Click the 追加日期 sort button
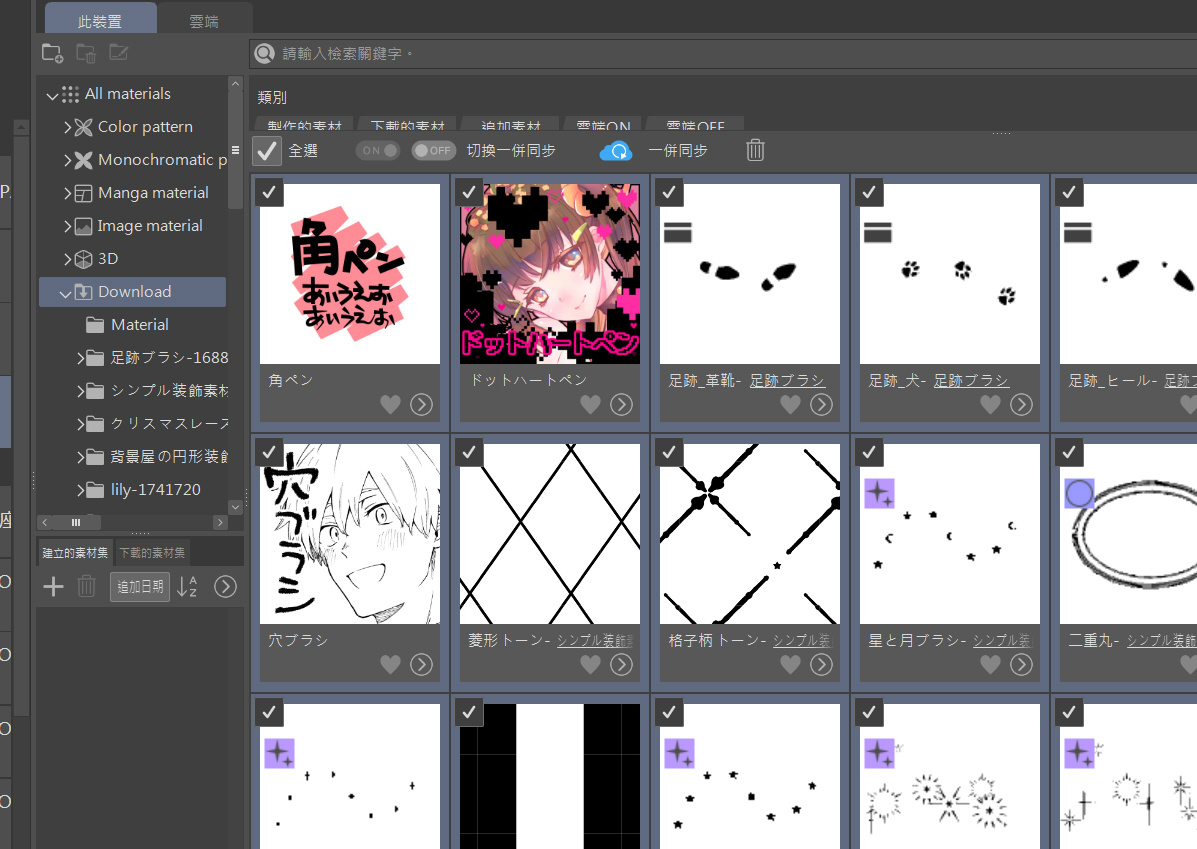The height and width of the screenshot is (849, 1197). 140,586
